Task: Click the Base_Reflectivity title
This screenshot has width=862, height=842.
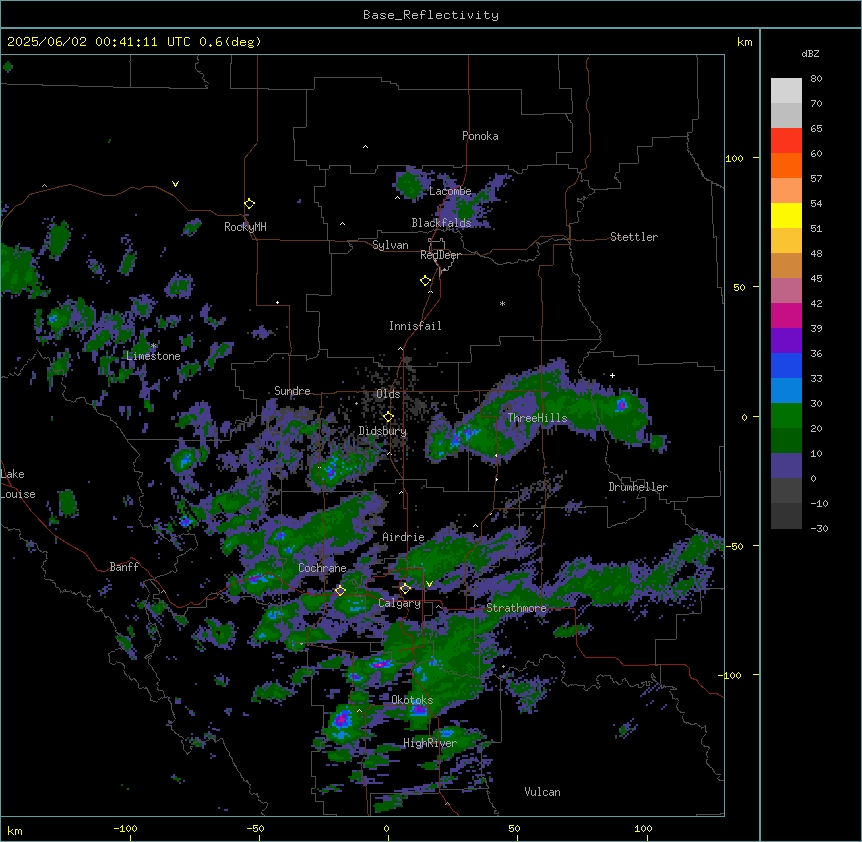Action: (431, 15)
